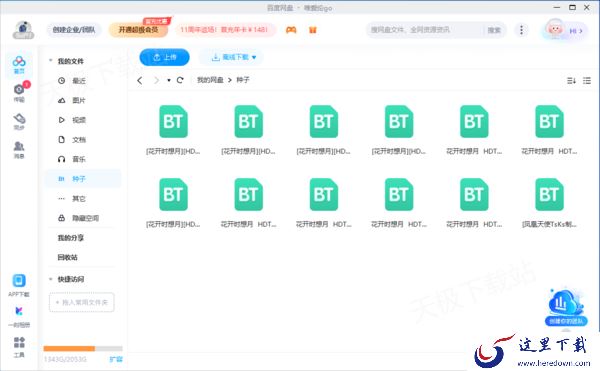600x371 pixels.
Task: Go forward with the right arrow icon
Action: (x=156, y=80)
